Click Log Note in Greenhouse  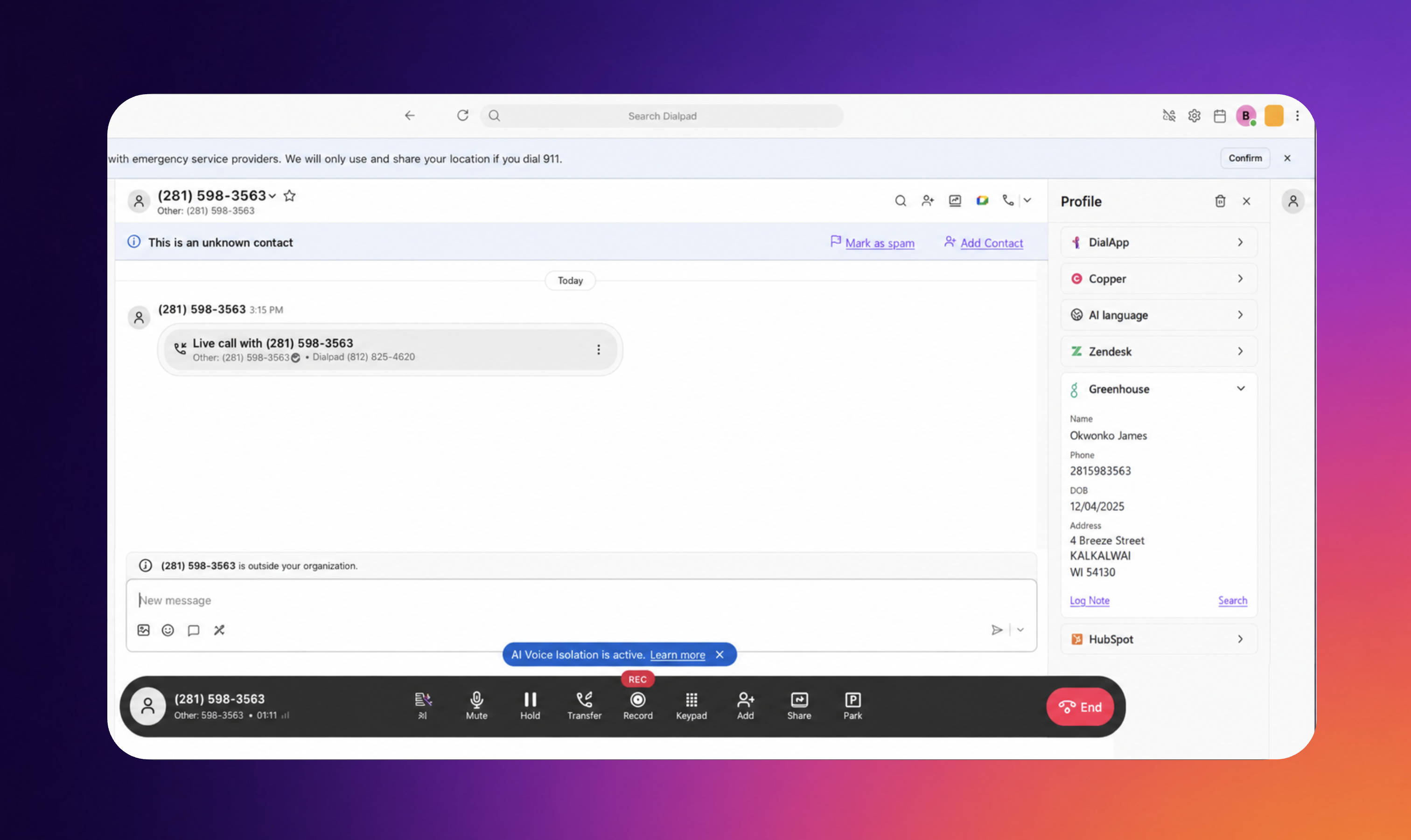click(x=1090, y=601)
